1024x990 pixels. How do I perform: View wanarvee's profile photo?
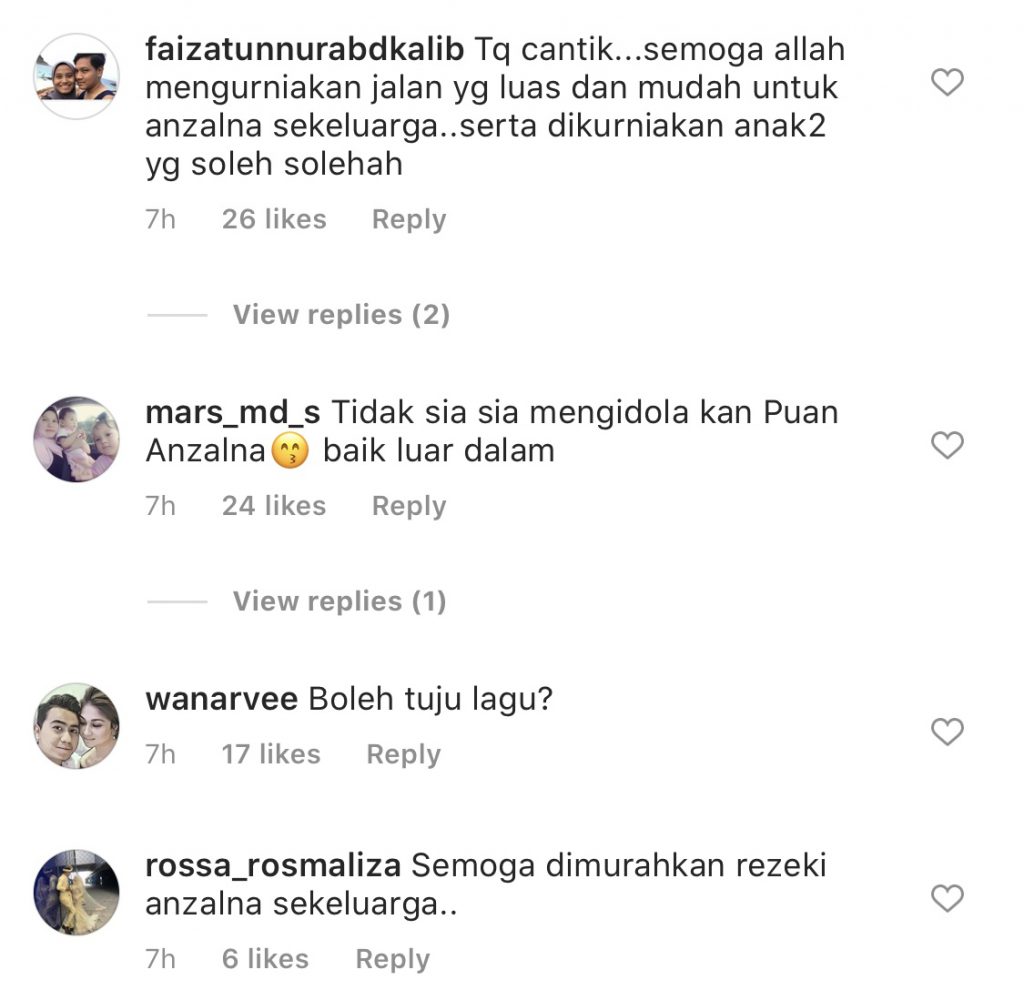tap(76, 726)
